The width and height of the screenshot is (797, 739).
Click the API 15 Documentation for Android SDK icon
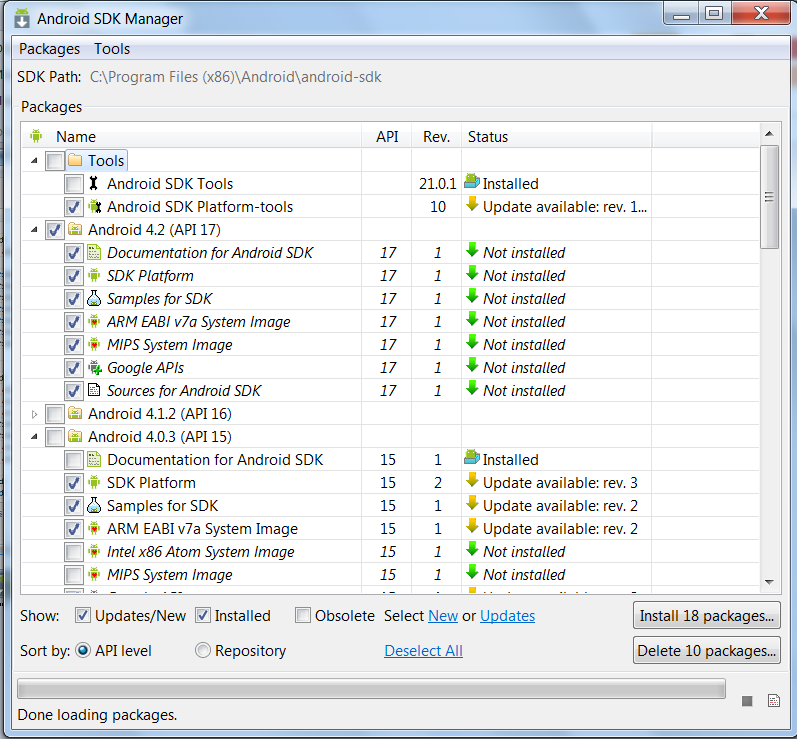(x=94, y=459)
